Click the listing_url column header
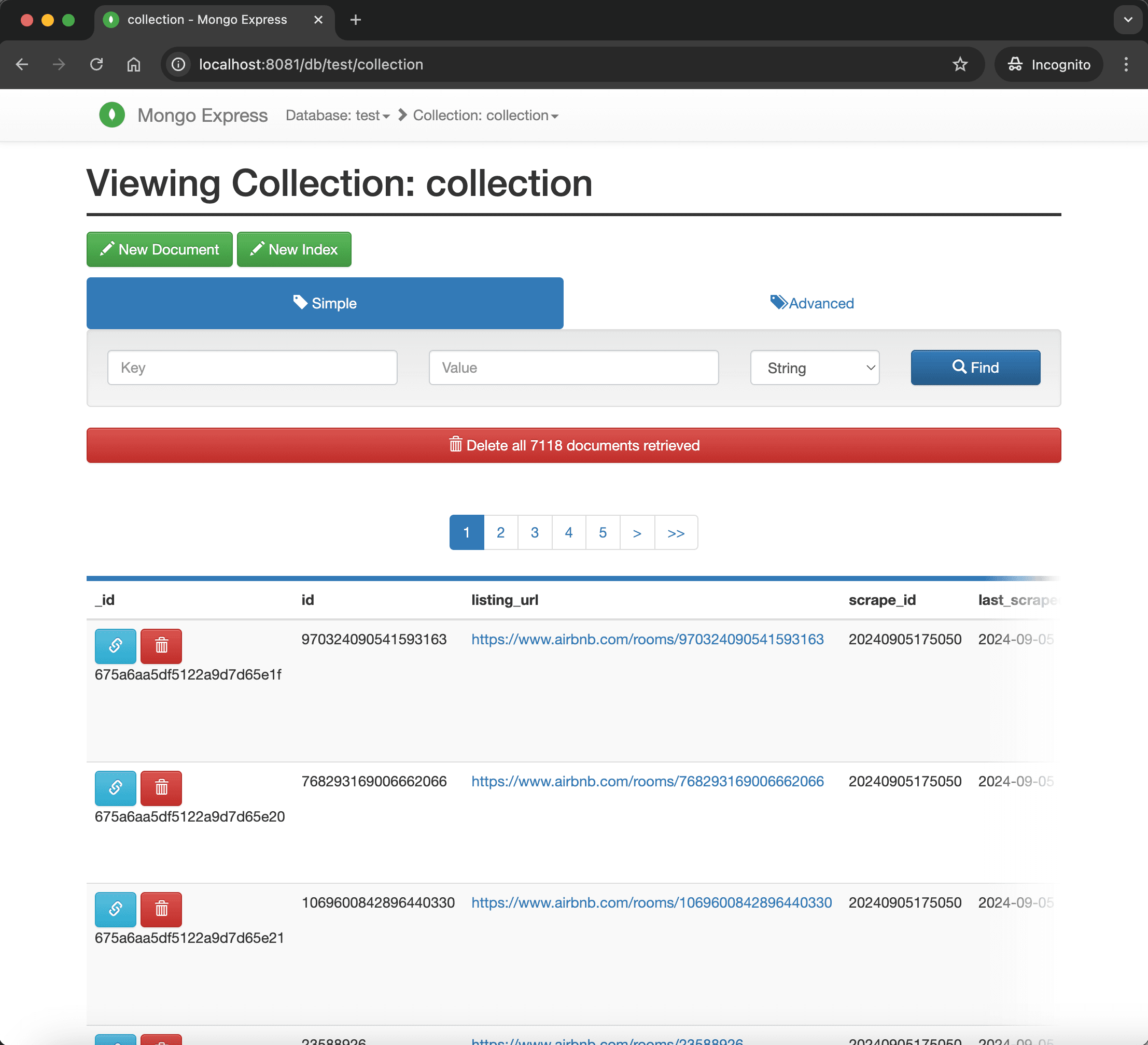Image resolution: width=1148 pixels, height=1045 pixels. click(x=505, y=599)
